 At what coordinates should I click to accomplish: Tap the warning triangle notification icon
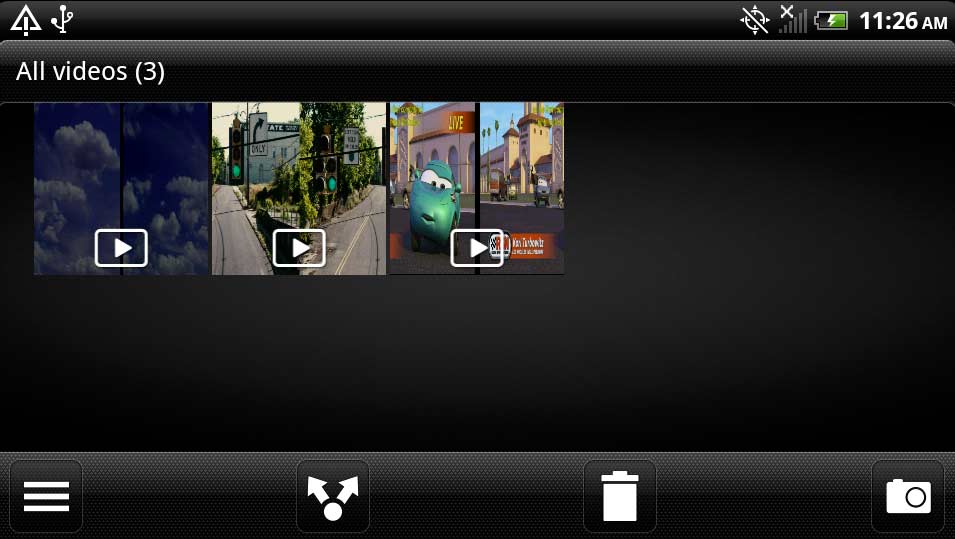click(26, 20)
